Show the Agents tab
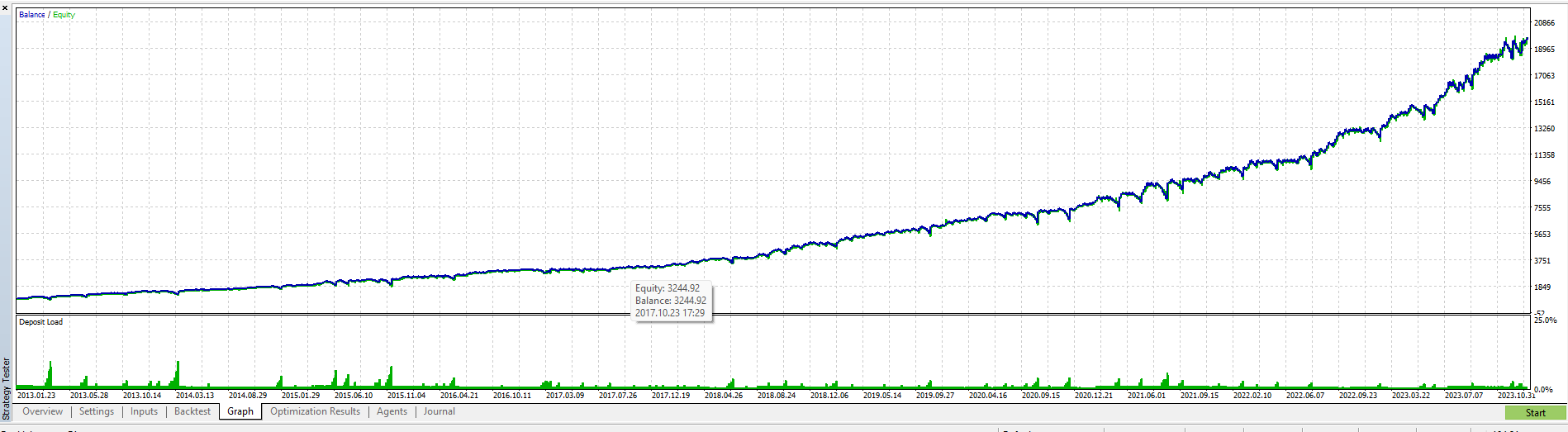The height and width of the screenshot is (432, 1568). click(392, 411)
